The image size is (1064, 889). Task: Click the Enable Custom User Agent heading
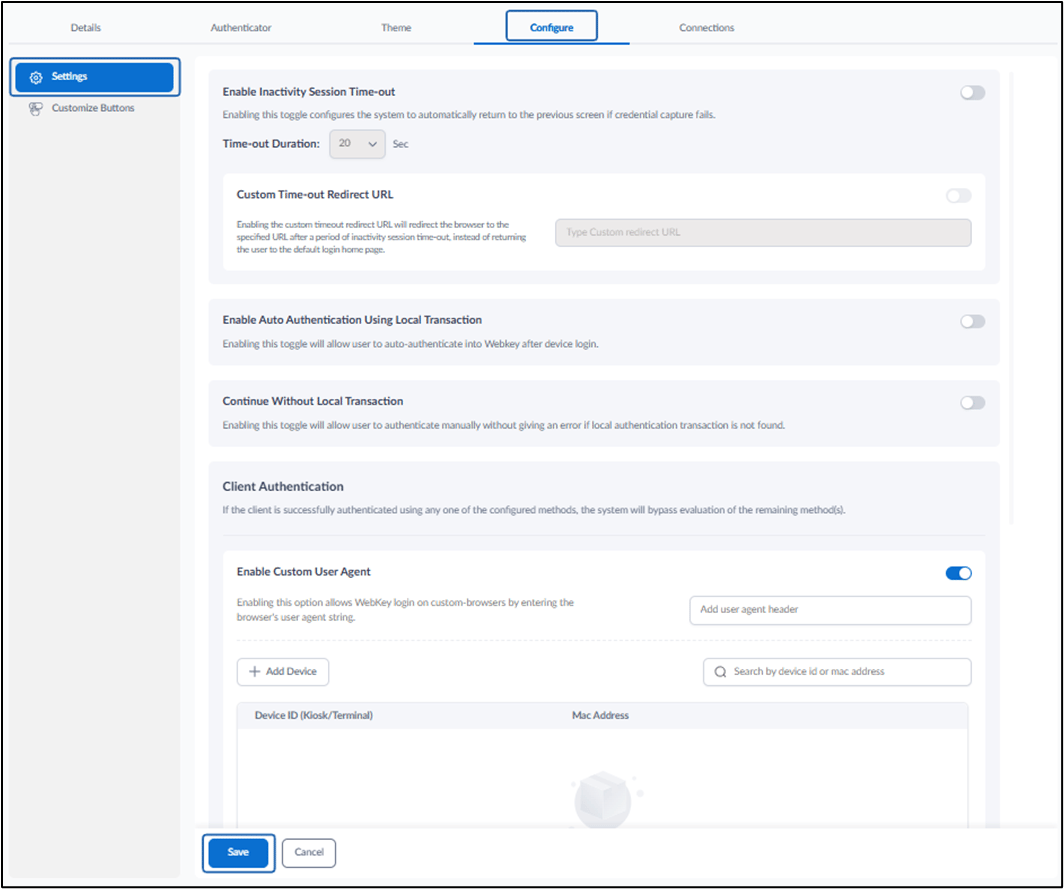coord(303,571)
